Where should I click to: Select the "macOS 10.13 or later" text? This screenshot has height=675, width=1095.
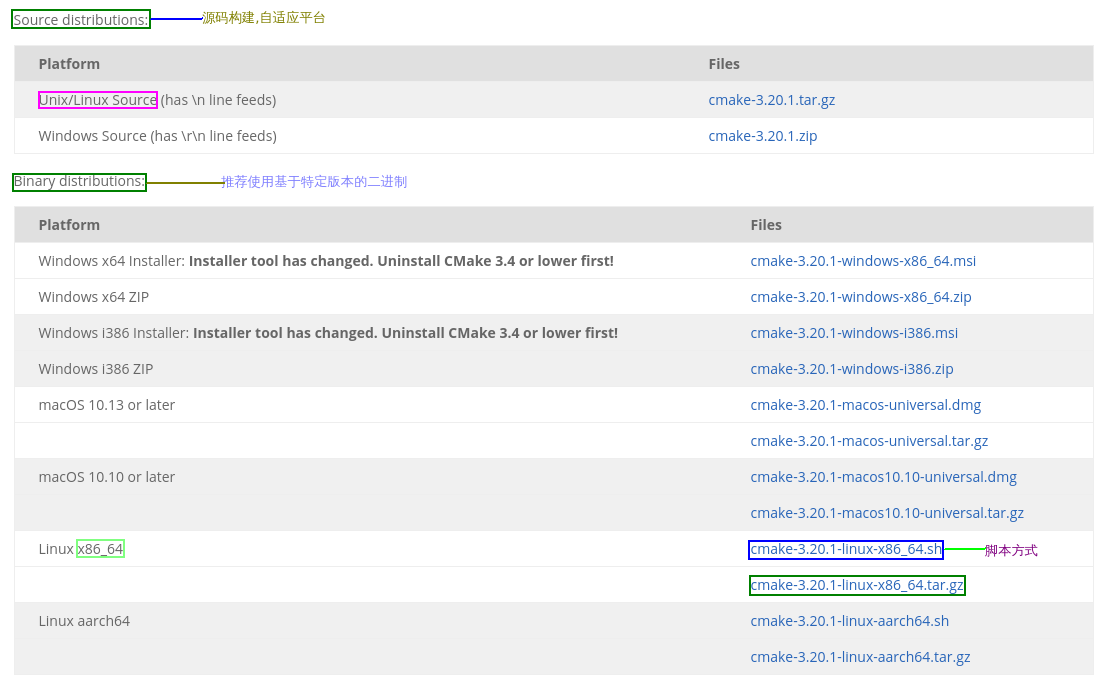[x=106, y=406]
